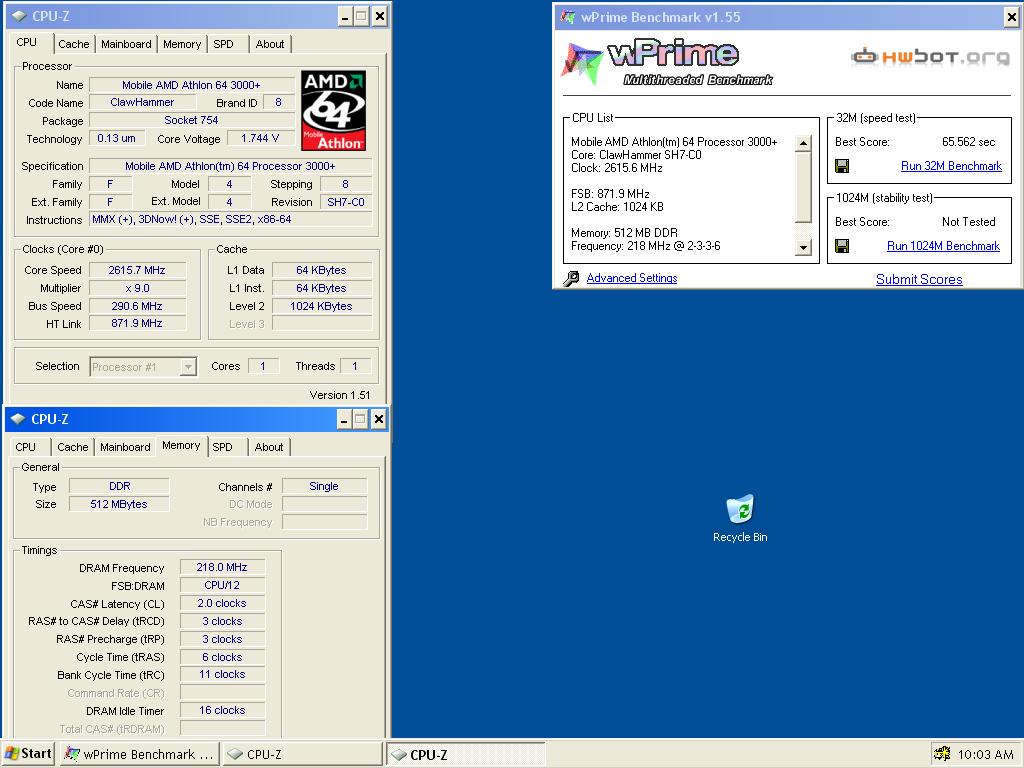This screenshot has width=1024, height=768.
Task: Click the taskbar clock showing 10:03 AM
Action: click(985, 754)
